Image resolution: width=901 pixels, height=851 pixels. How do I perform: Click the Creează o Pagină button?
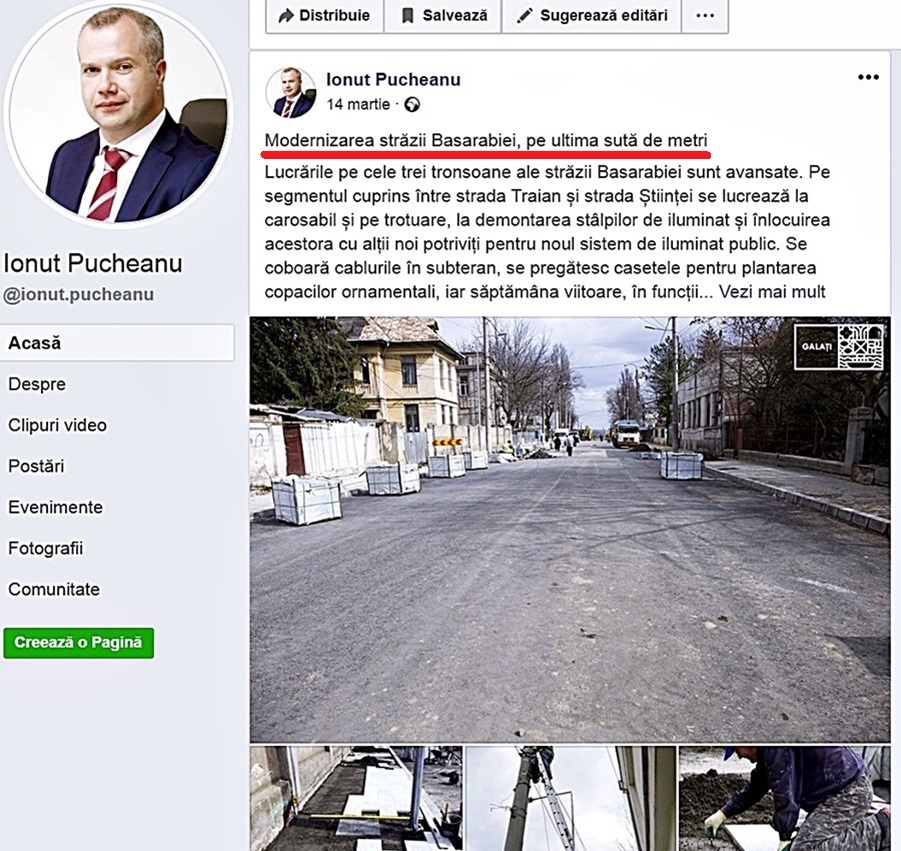tap(78, 642)
